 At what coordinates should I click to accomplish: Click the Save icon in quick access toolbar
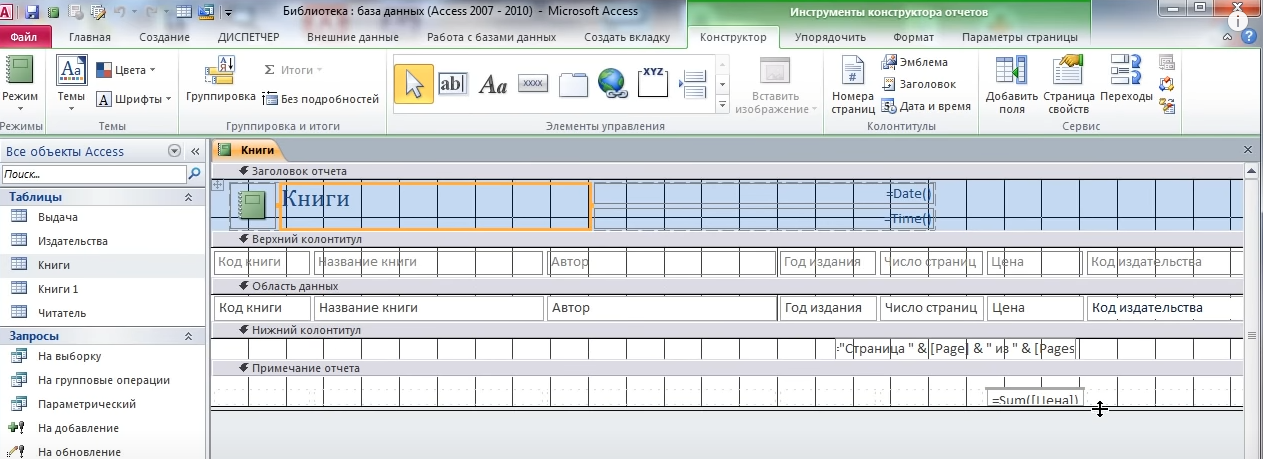[32, 13]
